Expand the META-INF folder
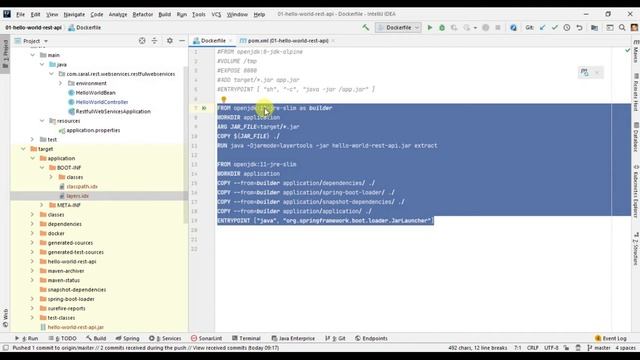 (42, 205)
